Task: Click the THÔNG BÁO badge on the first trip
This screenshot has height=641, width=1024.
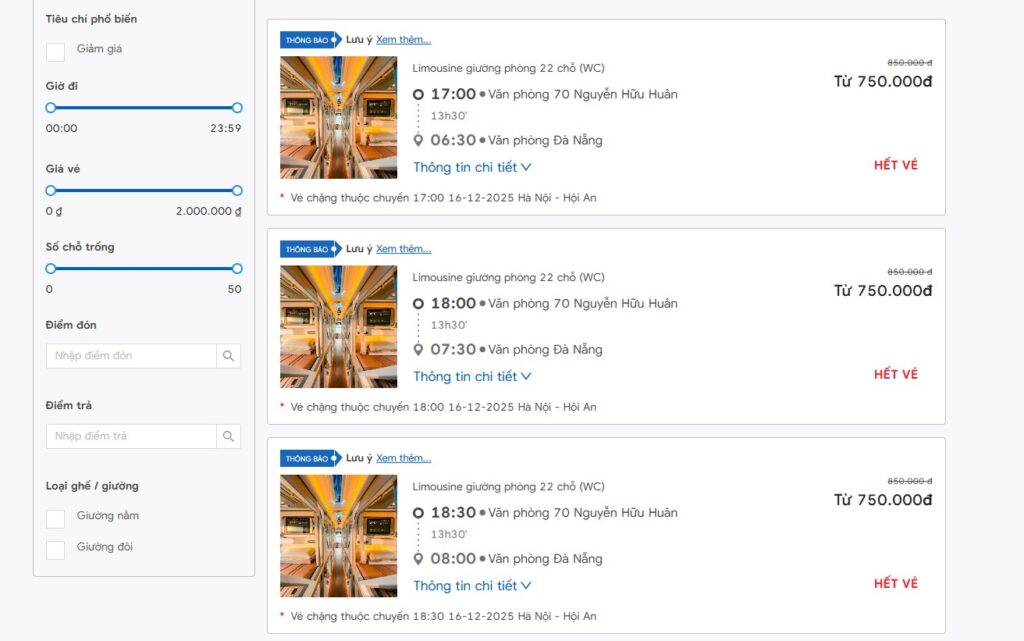Action: point(308,38)
